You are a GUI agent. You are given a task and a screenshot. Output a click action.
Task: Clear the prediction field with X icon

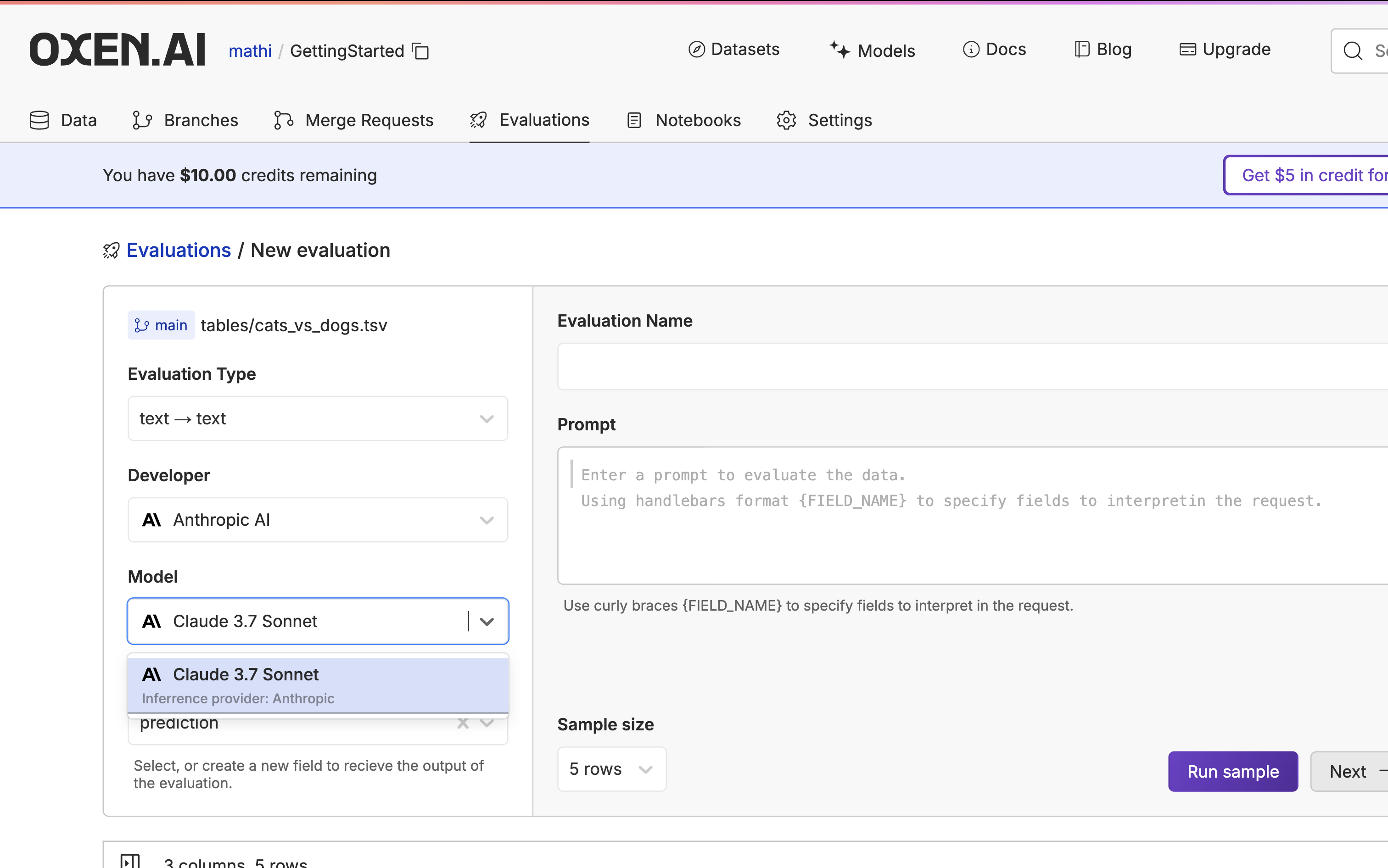(463, 723)
